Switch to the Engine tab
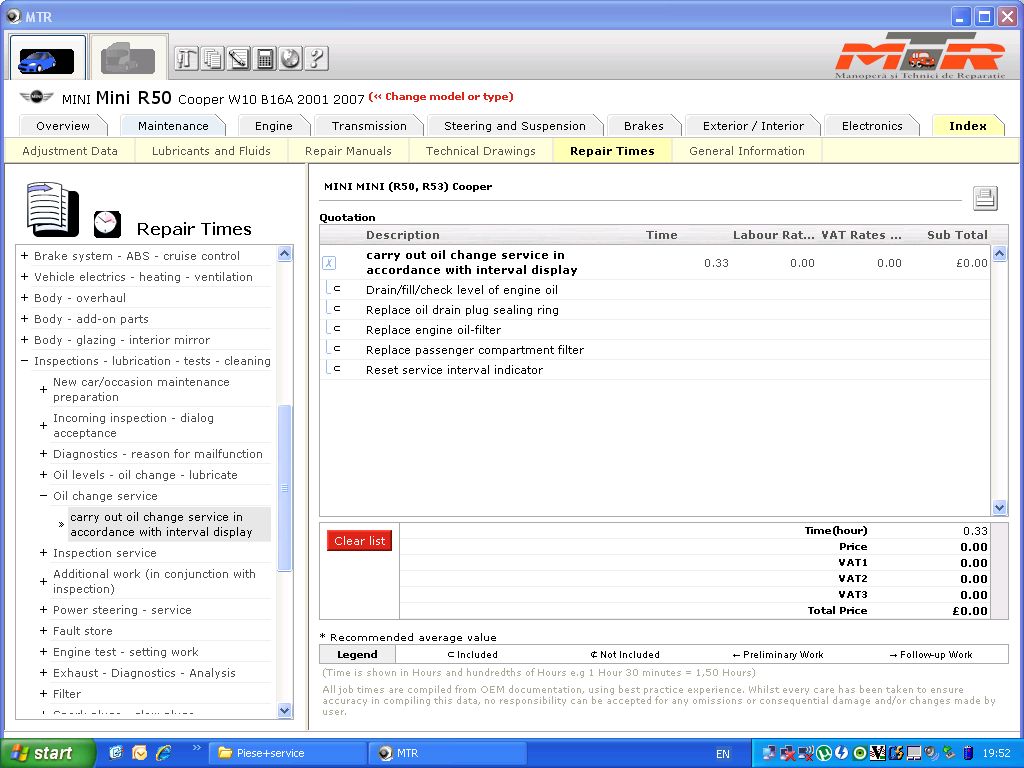Image resolution: width=1024 pixels, height=768 pixels. (273, 126)
